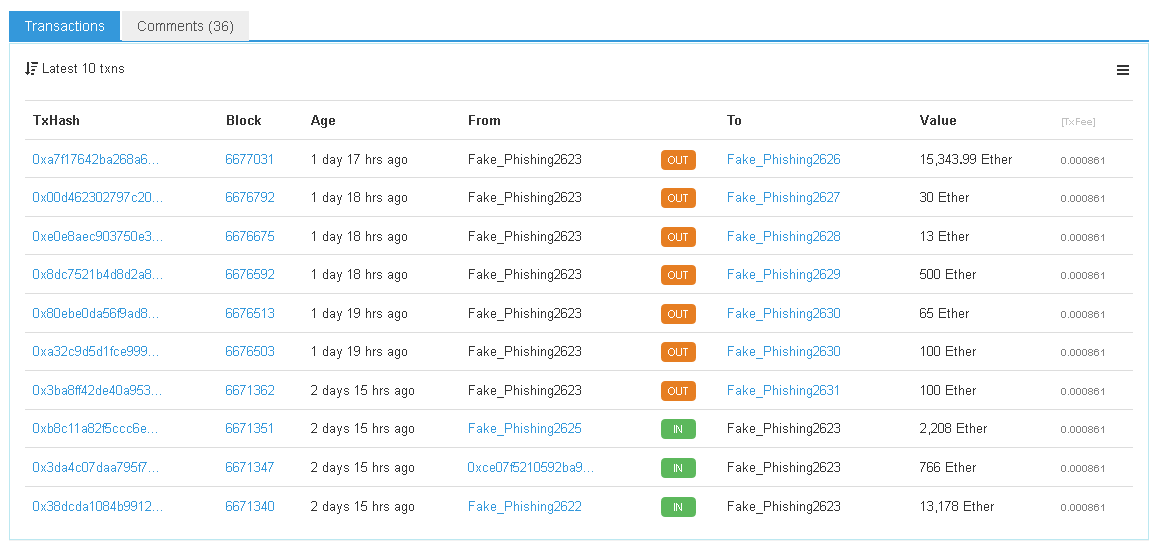1166x552 pixels.
Task: View block 6677031
Action: 250,159
